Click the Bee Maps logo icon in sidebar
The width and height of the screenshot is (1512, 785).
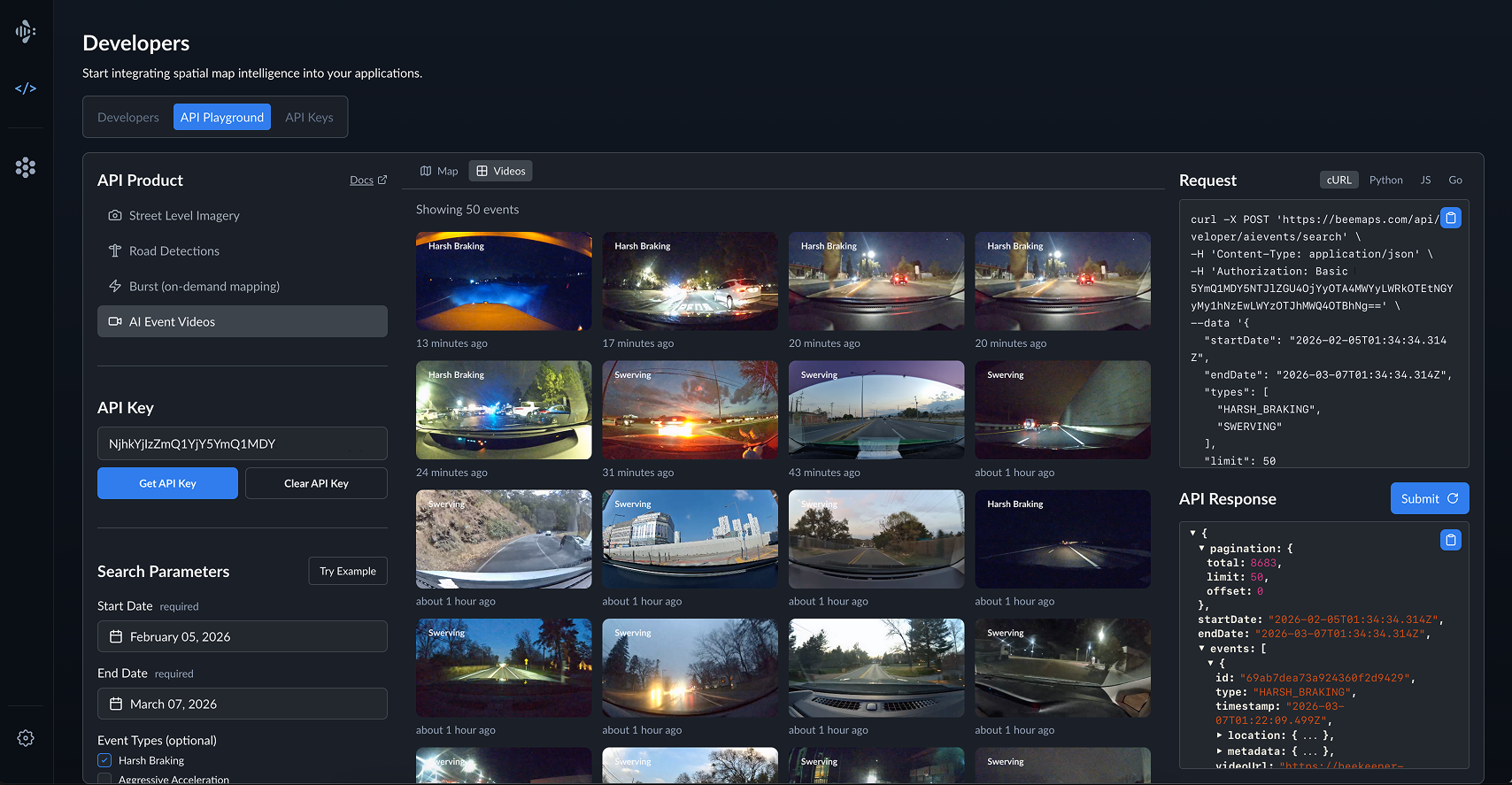(26, 32)
